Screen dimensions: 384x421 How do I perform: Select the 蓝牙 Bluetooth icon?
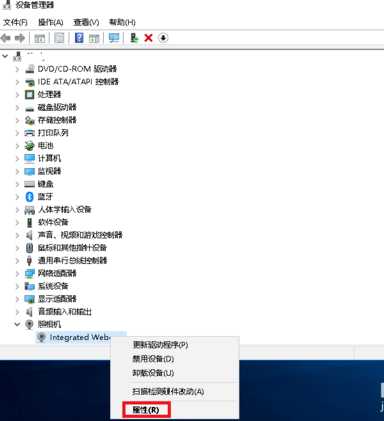30,197
